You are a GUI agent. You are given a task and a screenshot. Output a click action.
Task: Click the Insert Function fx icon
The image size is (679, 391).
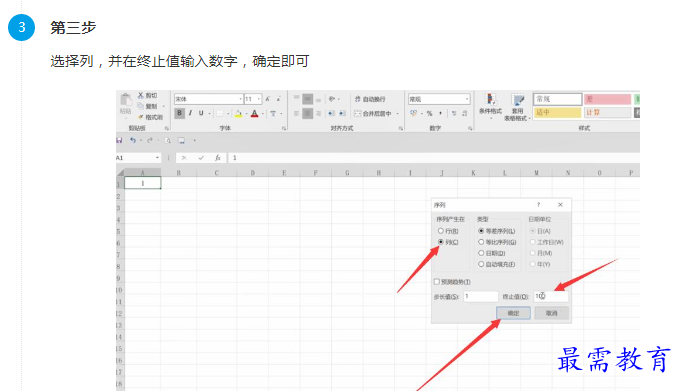coord(218,158)
